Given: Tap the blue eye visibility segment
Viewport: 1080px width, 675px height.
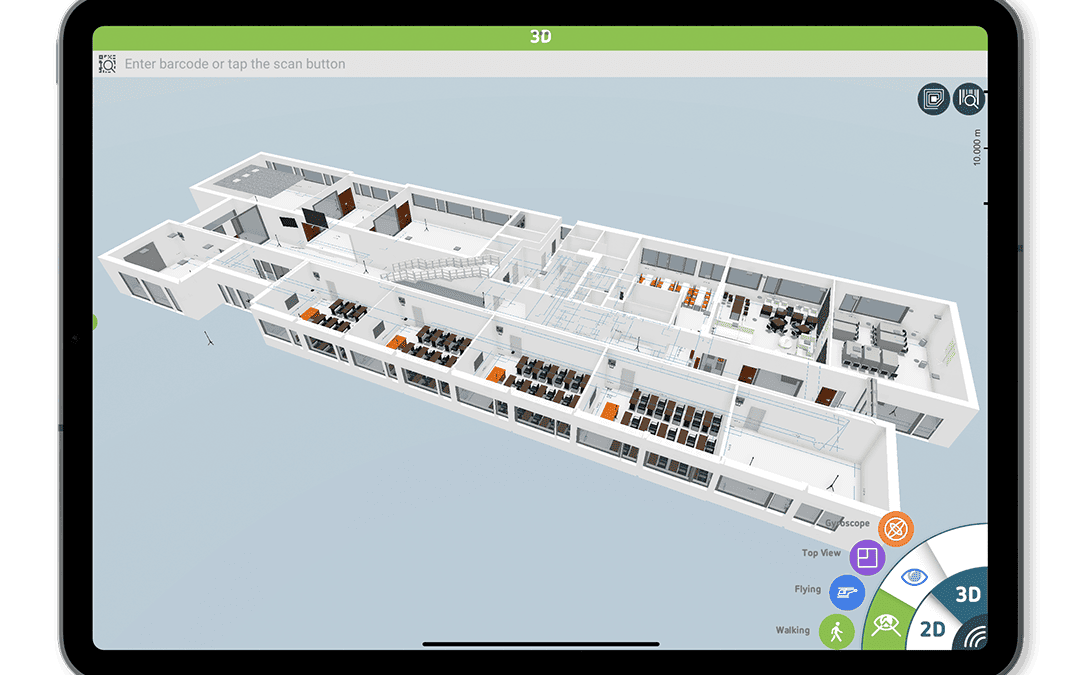Looking at the screenshot, I should coord(914,577).
